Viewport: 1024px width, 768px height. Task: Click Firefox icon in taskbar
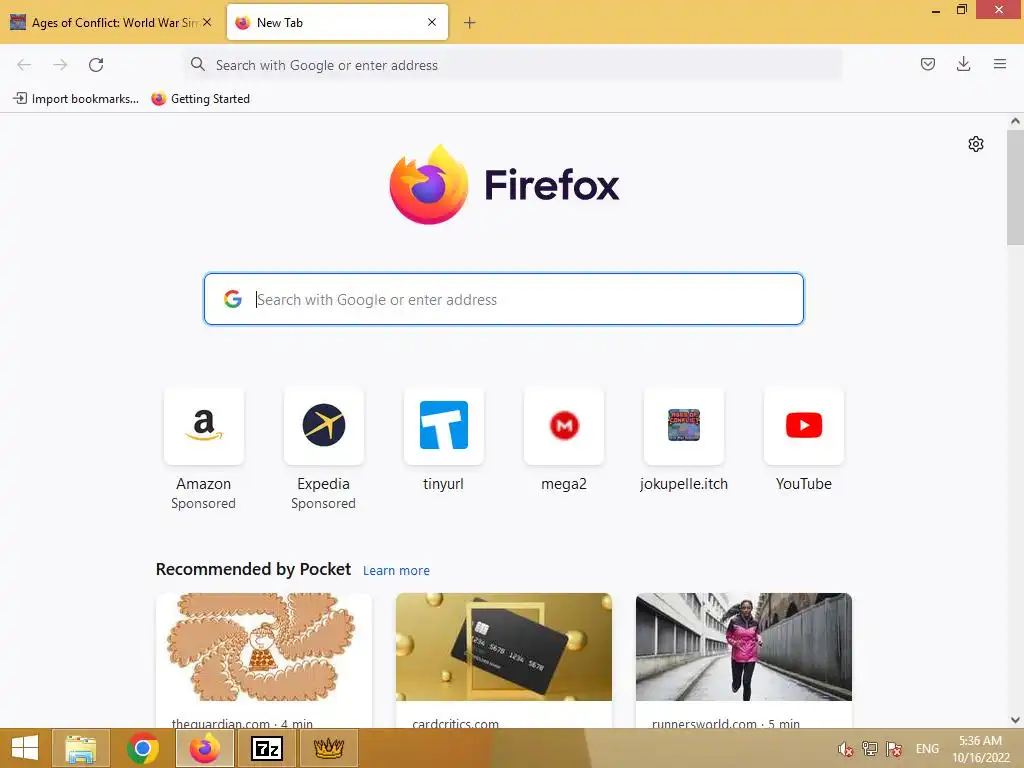pos(204,748)
